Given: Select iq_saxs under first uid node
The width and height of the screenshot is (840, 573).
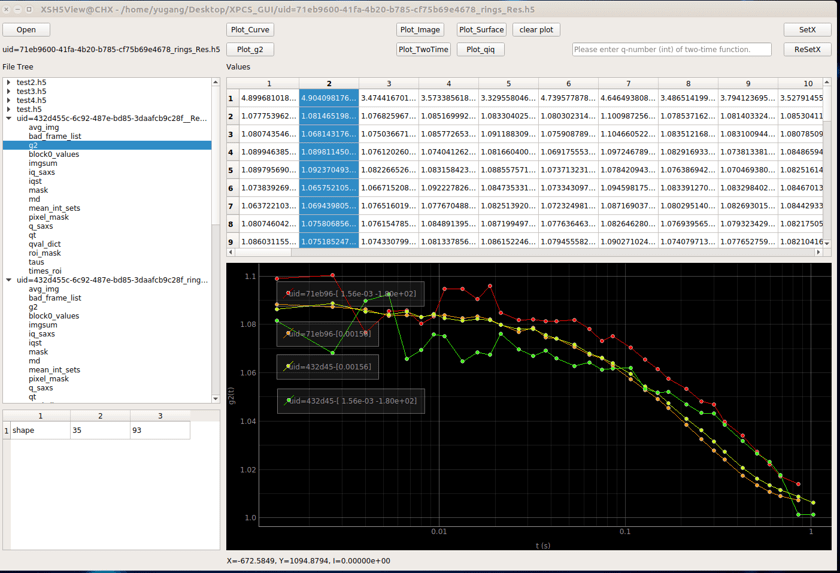Looking at the screenshot, I should coord(42,172).
